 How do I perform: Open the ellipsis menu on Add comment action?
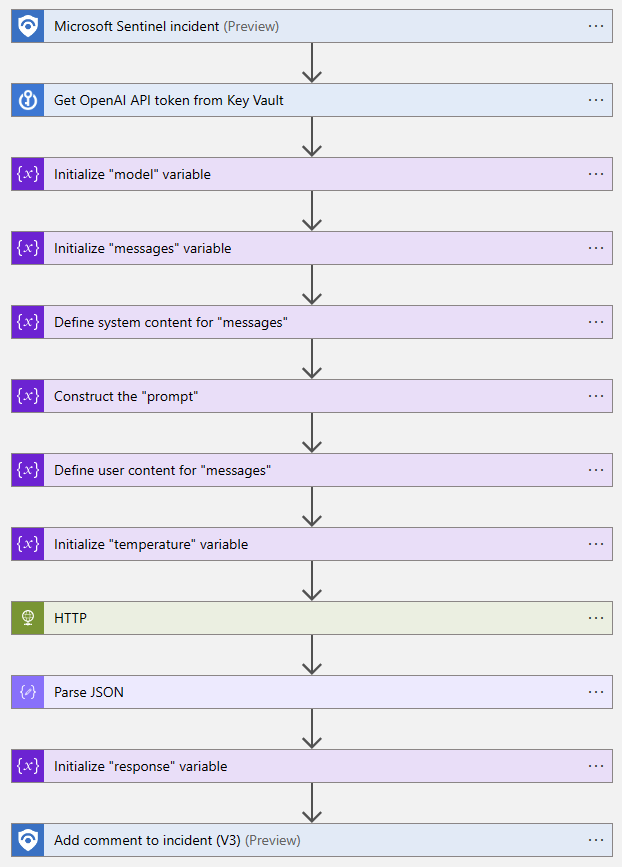(596, 840)
